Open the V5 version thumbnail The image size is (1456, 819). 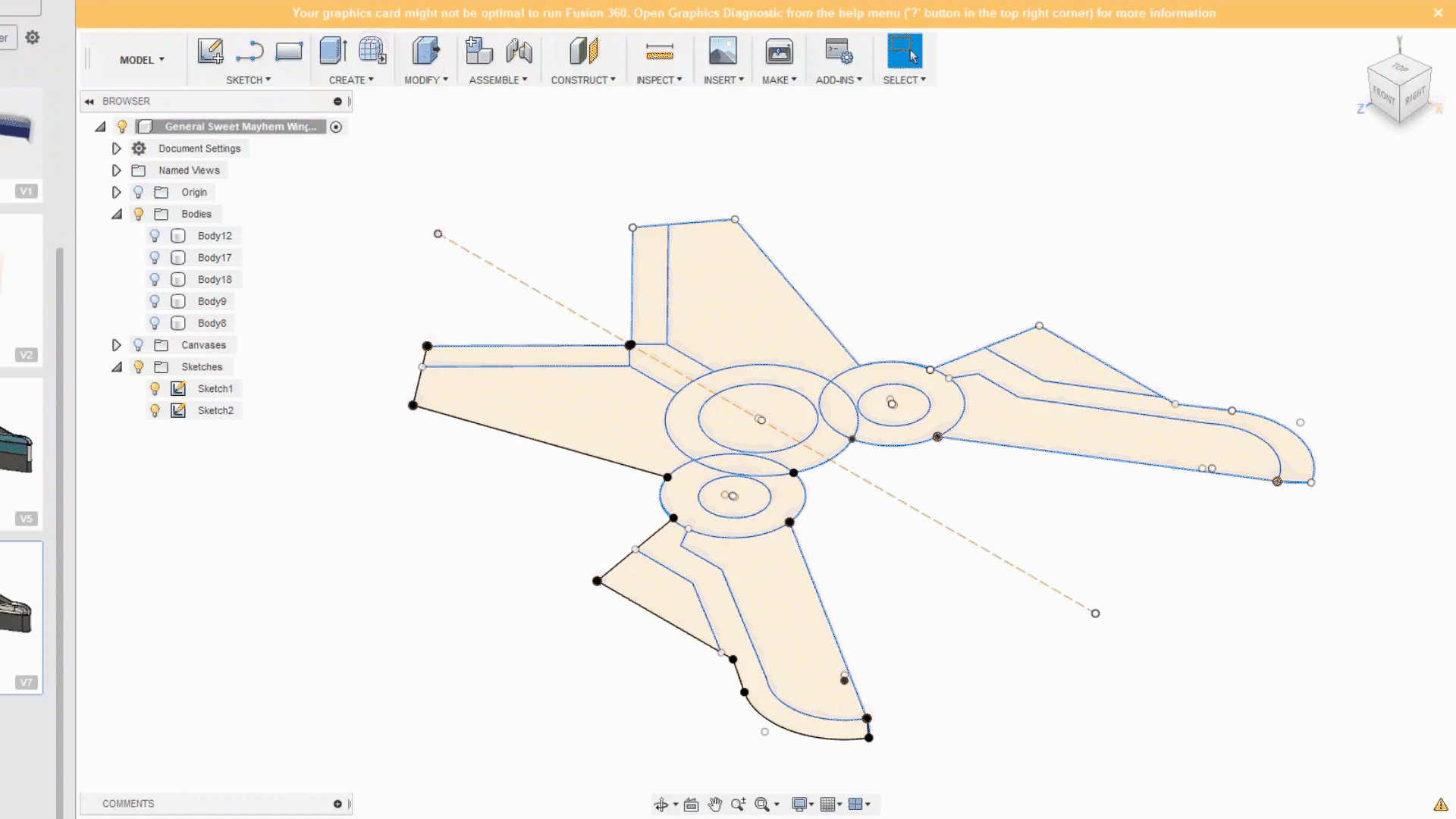point(21,455)
